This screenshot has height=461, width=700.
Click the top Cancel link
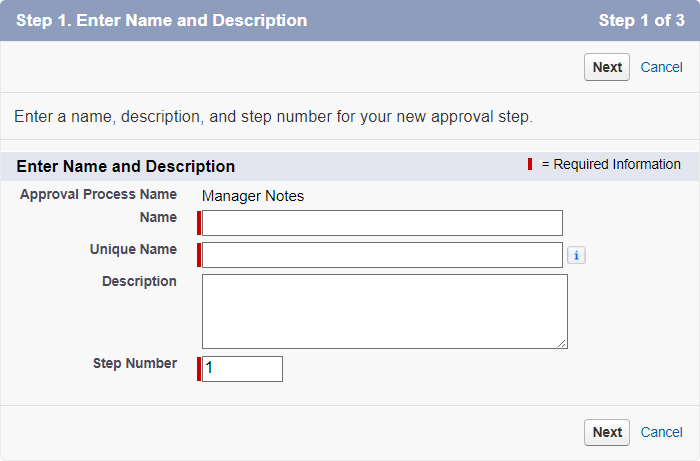pyautogui.click(x=661, y=67)
